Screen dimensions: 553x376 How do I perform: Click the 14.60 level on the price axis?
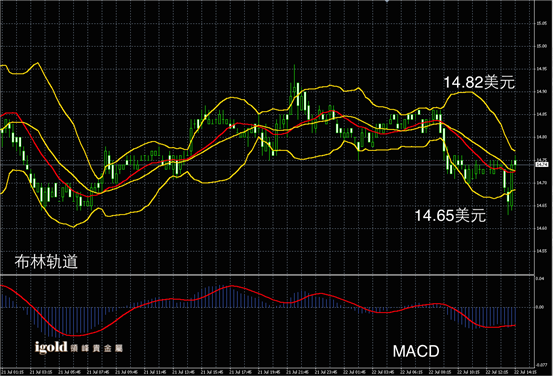point(541,228)
